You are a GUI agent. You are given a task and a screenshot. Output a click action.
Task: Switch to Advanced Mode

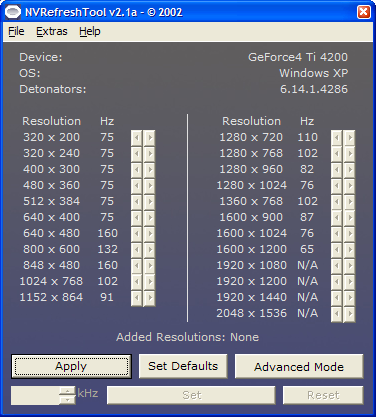point(299,366)
